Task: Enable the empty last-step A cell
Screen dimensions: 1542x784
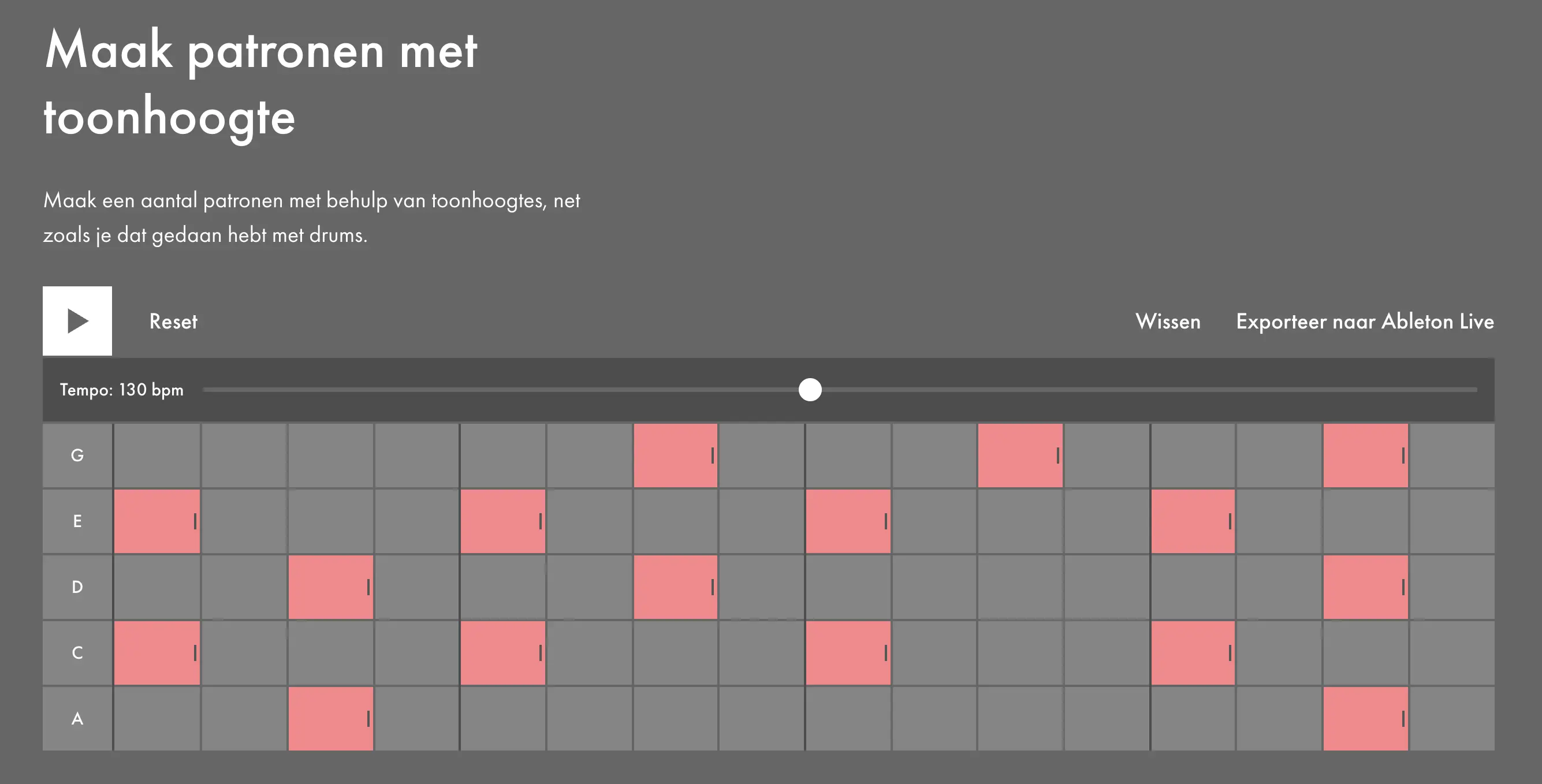Action: (x=1451, y=718)
